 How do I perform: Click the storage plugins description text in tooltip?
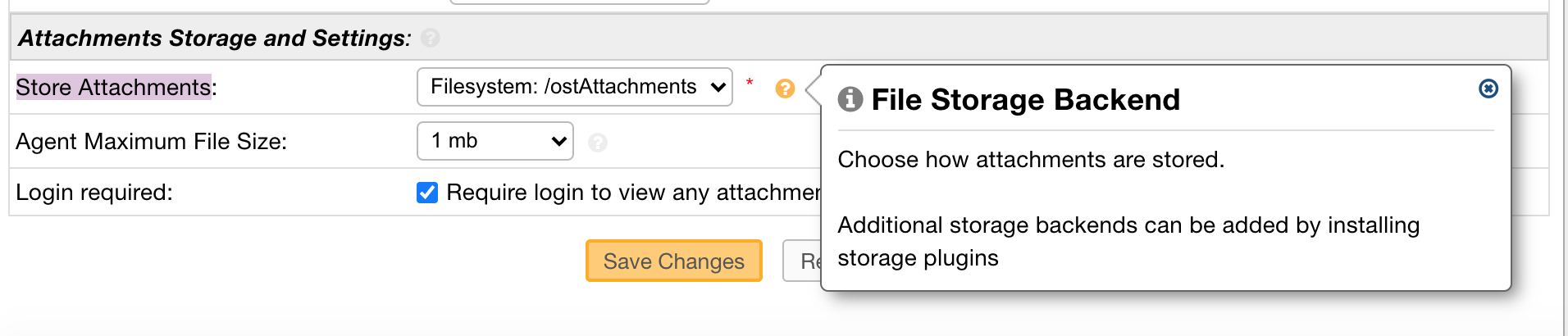[1128, 241]
